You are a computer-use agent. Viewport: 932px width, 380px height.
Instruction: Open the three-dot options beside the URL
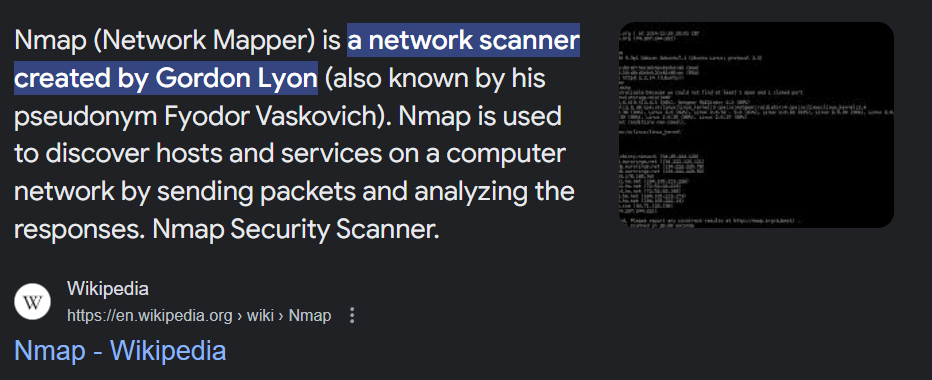click(352, 315)
